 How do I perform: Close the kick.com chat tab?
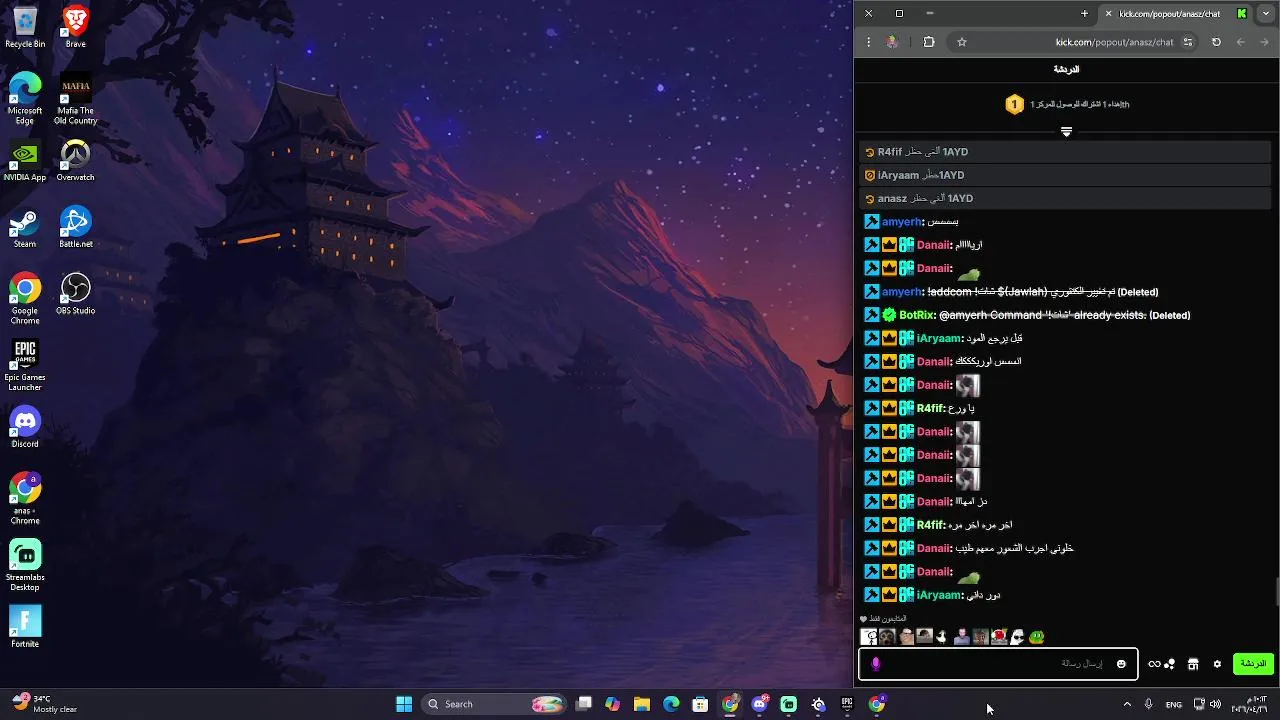1108,14
